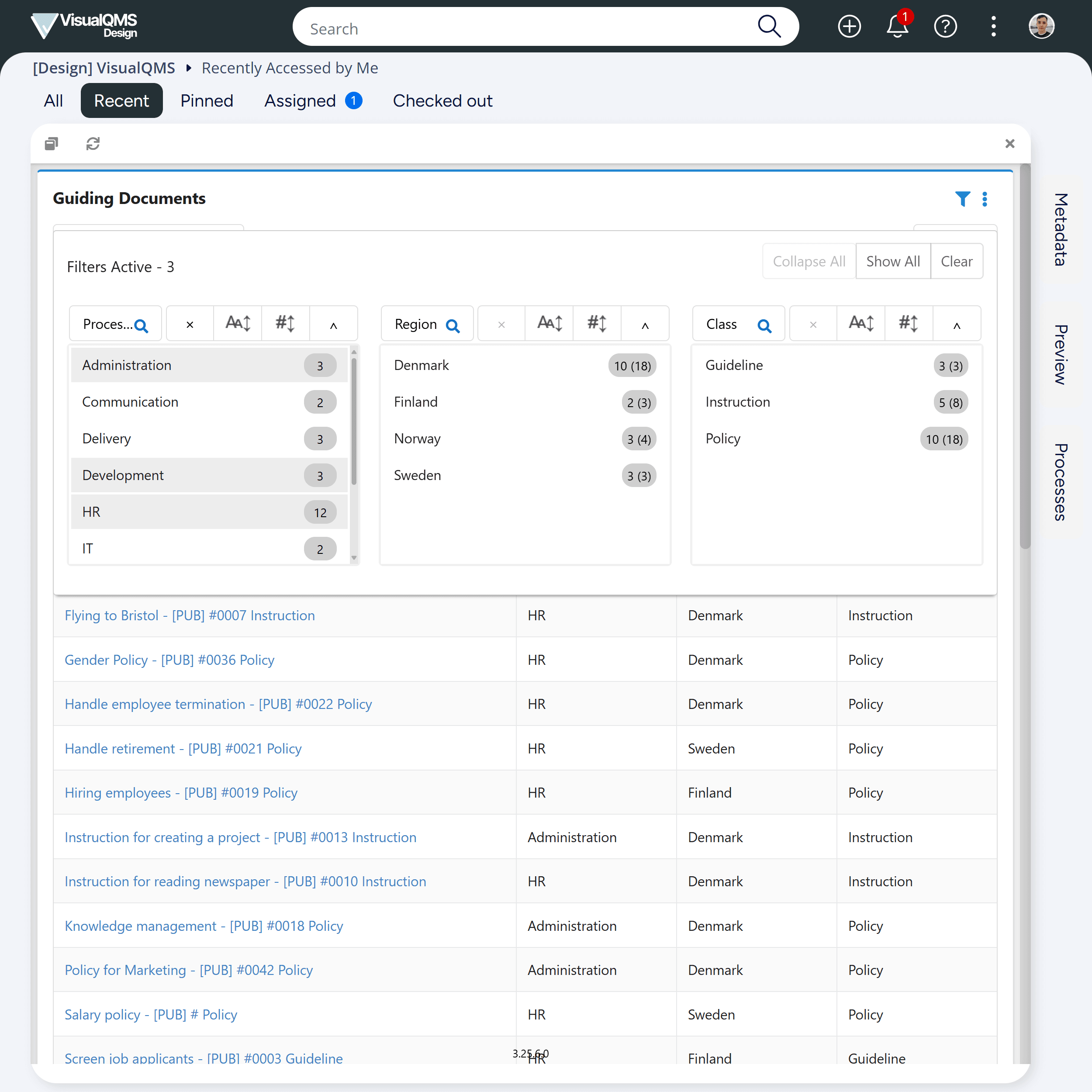Sort Process filter alphabetically

[238, 324]
